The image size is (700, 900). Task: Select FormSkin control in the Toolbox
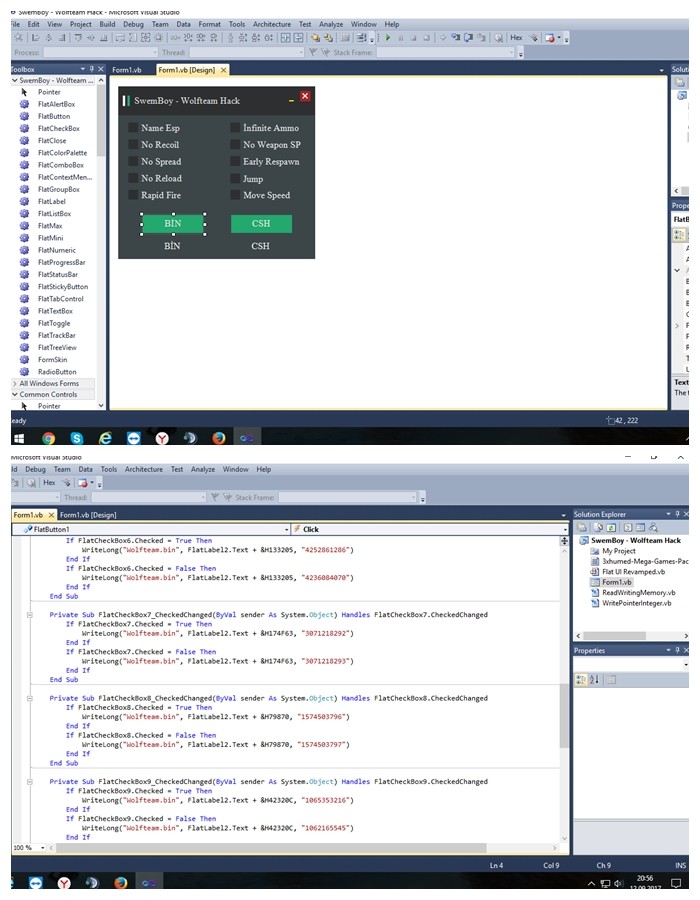point(52,359)
